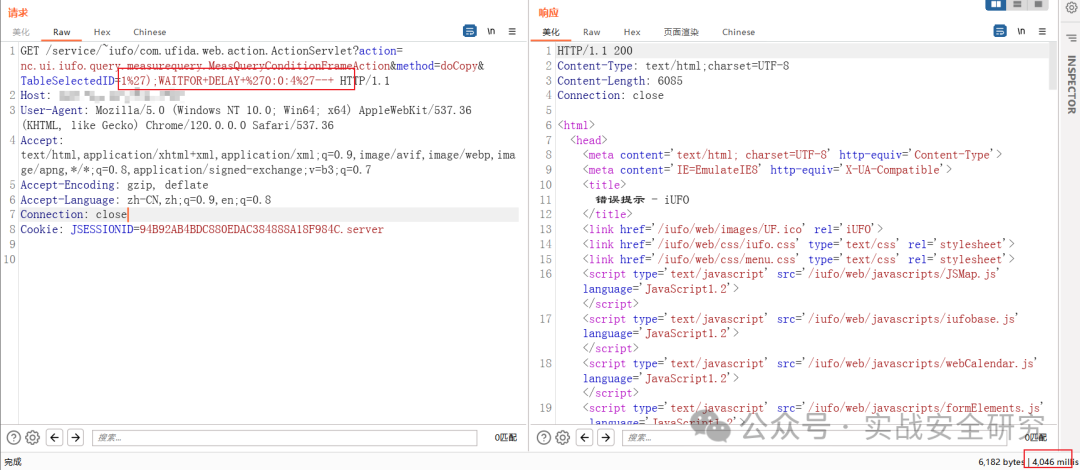The image size is (1080, 470).
Task: Click the Accept-Language request header line
Action: [x=145, y=200]
